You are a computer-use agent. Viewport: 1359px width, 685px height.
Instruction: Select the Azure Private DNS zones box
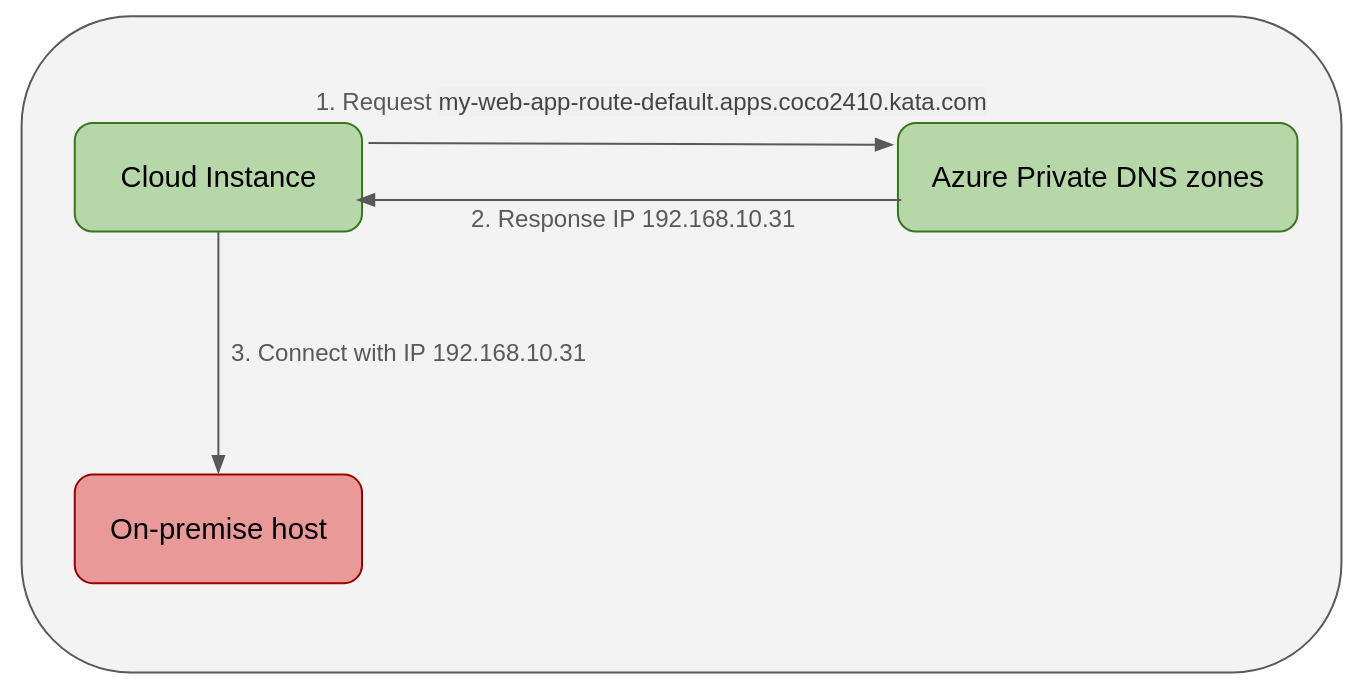[x=1097, y=177]
